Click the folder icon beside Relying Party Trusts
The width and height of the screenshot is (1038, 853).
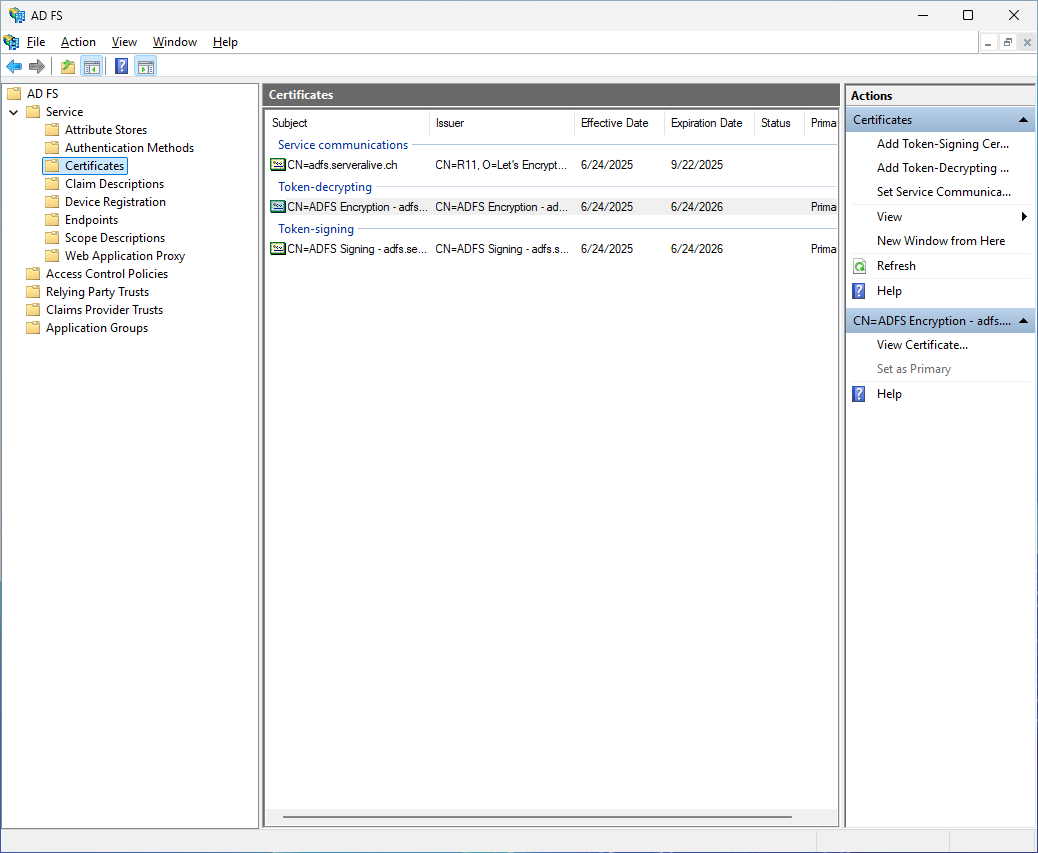click(x=33, y=292)
